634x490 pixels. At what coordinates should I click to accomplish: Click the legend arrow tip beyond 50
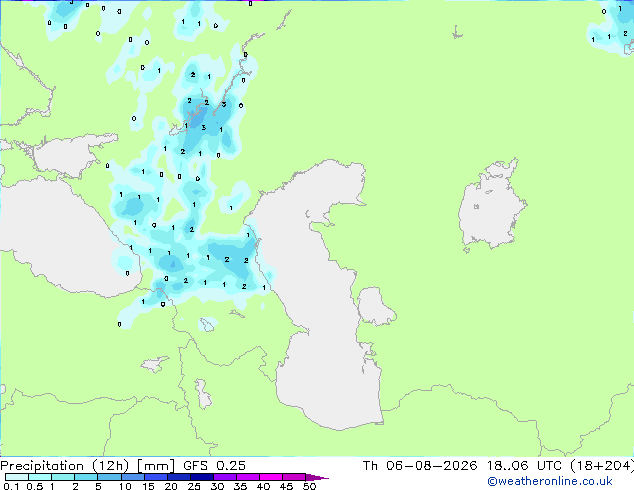(x=317, y=477)
